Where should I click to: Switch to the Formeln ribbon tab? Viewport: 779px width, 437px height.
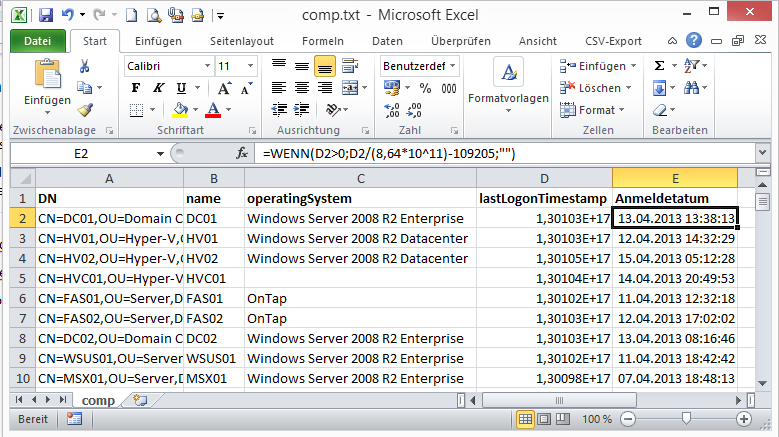[x=322, y=41]
